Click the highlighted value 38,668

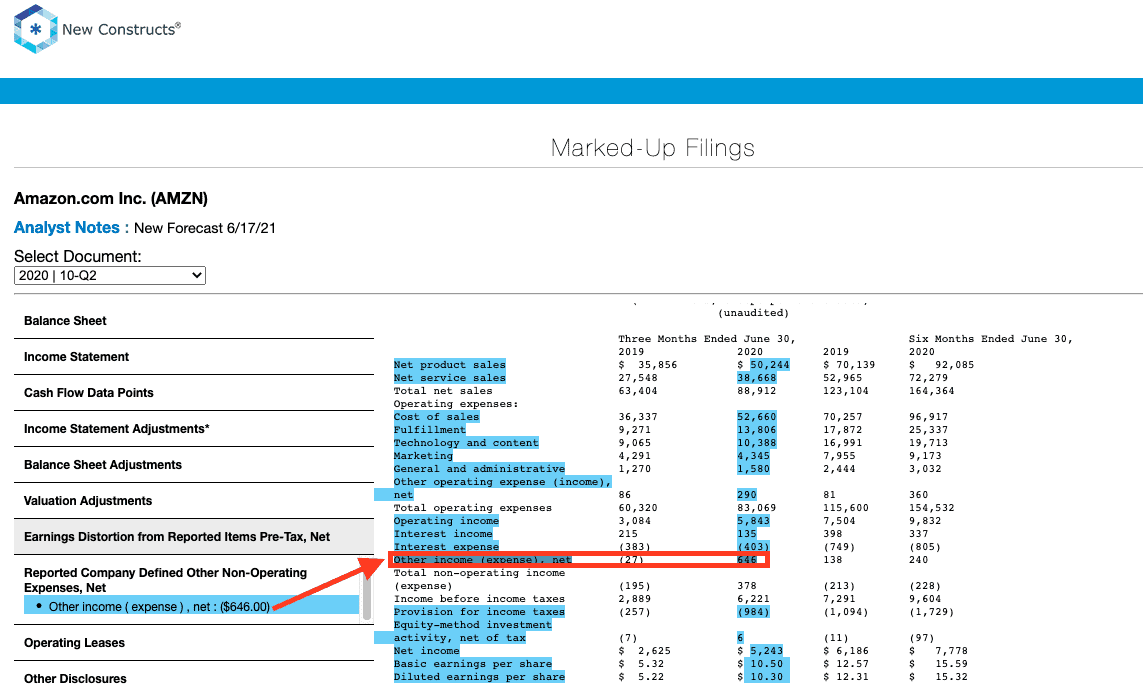pyautogui.click(x=757, y=378)
